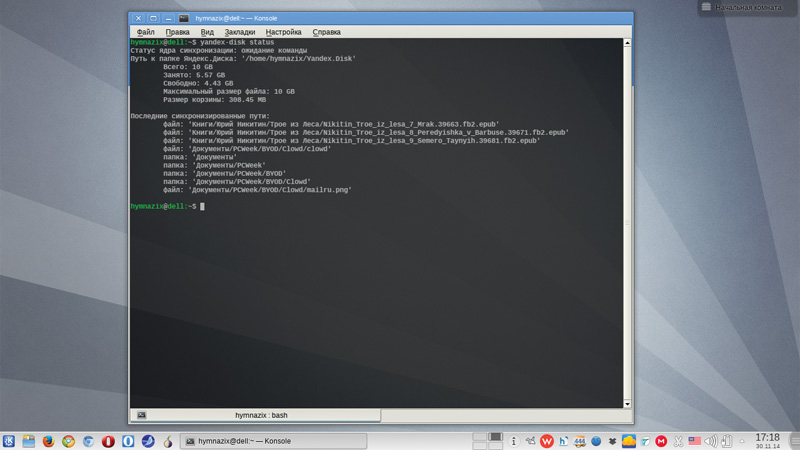The width and height of the screenshot is (800, 450).
Task: Click the file path ending 7_Mrak.39663.fb2.epub
Action: tap(343, 124)
